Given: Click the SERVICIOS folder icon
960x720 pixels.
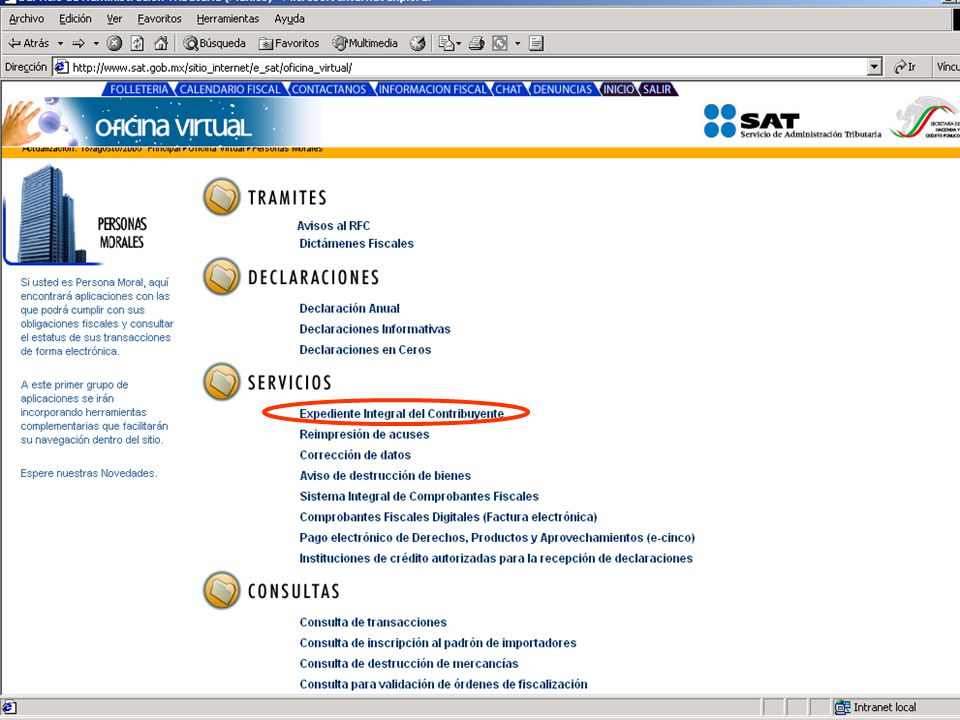Looking at the screenshot, I should pos(222,381).
